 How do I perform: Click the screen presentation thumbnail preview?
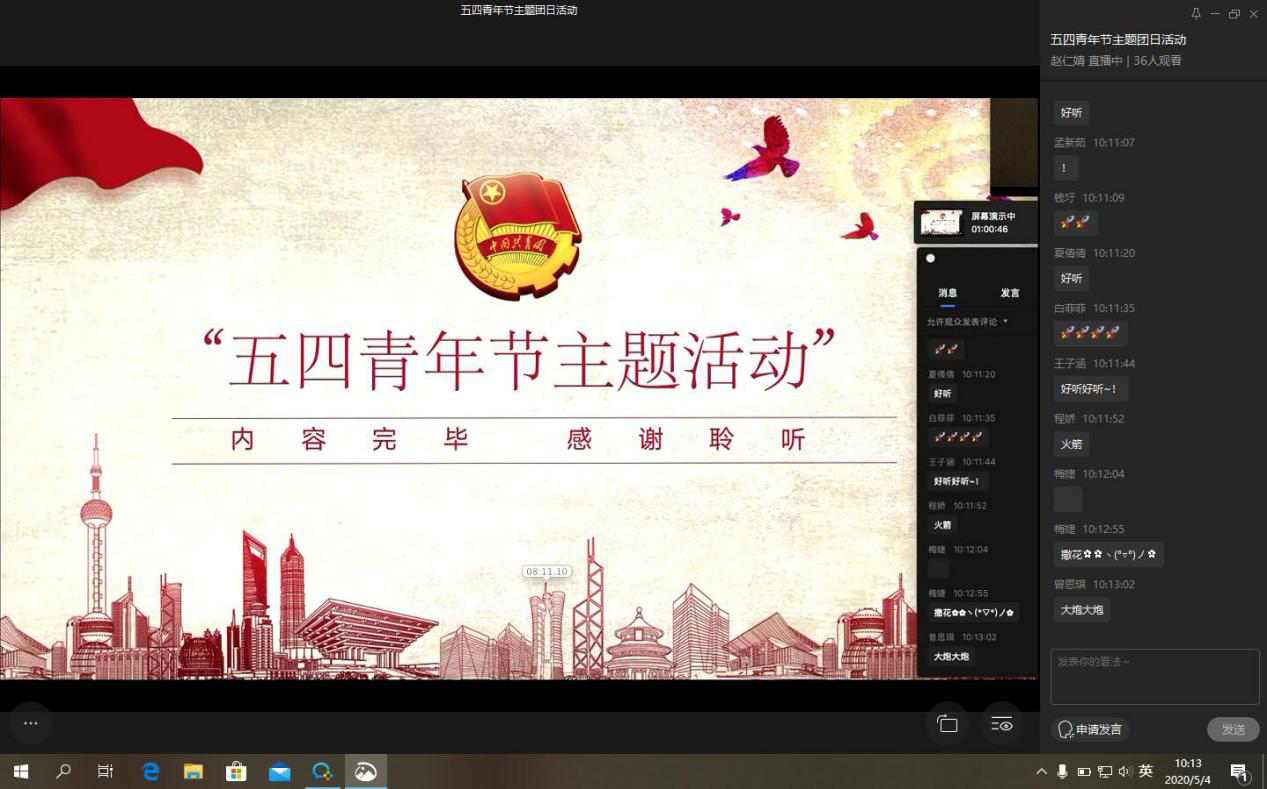point(941,222)
